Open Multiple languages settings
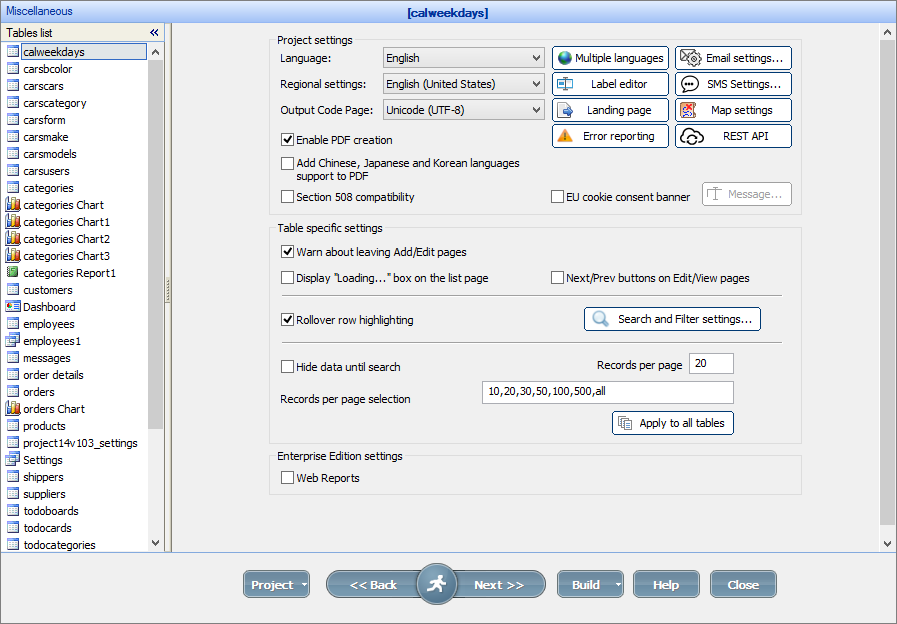The width and height of the screenshot is (897, 624). click(609, 58)
